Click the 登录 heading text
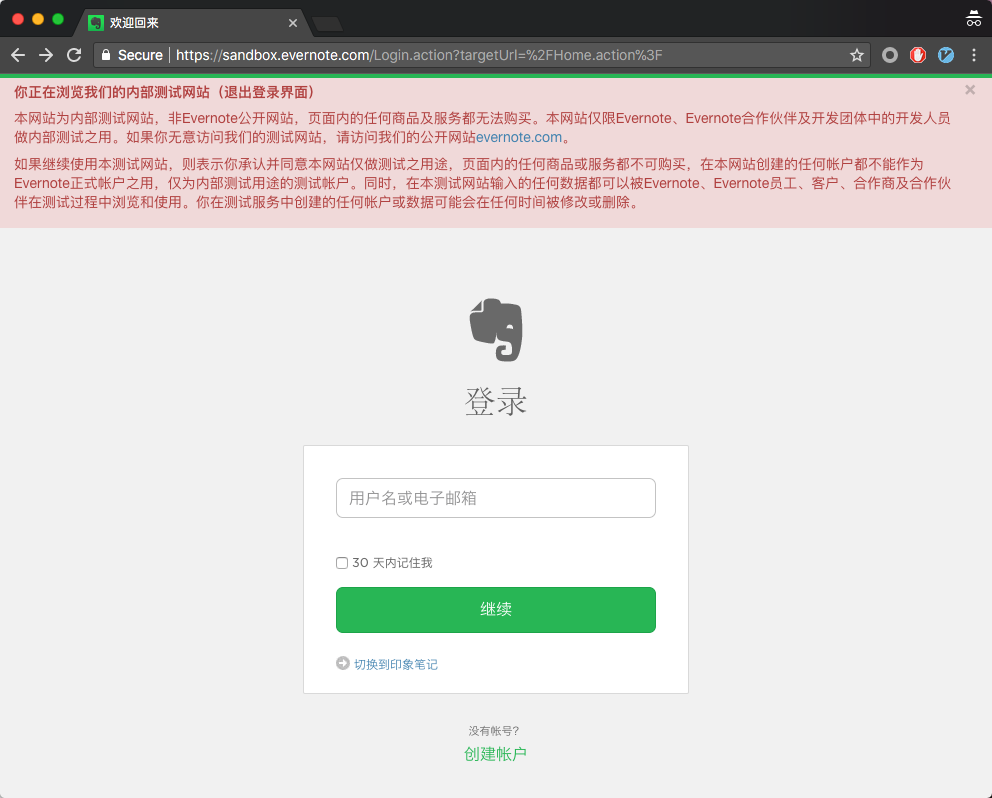 point(496,401)
